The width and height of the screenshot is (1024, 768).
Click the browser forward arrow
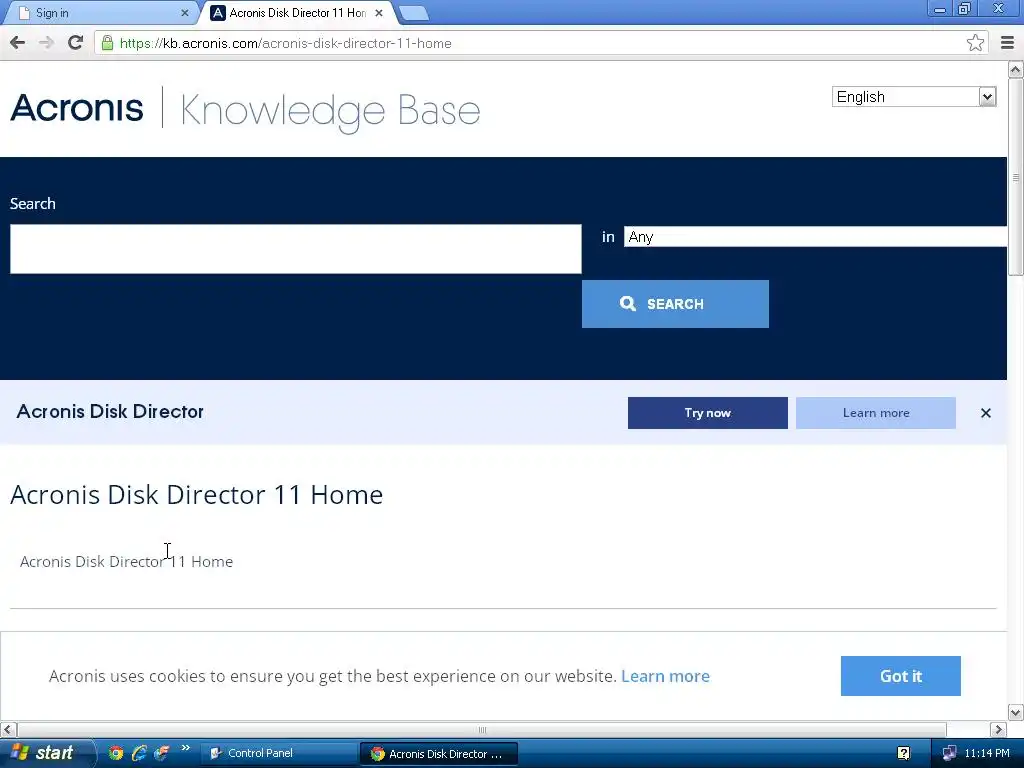46,43
